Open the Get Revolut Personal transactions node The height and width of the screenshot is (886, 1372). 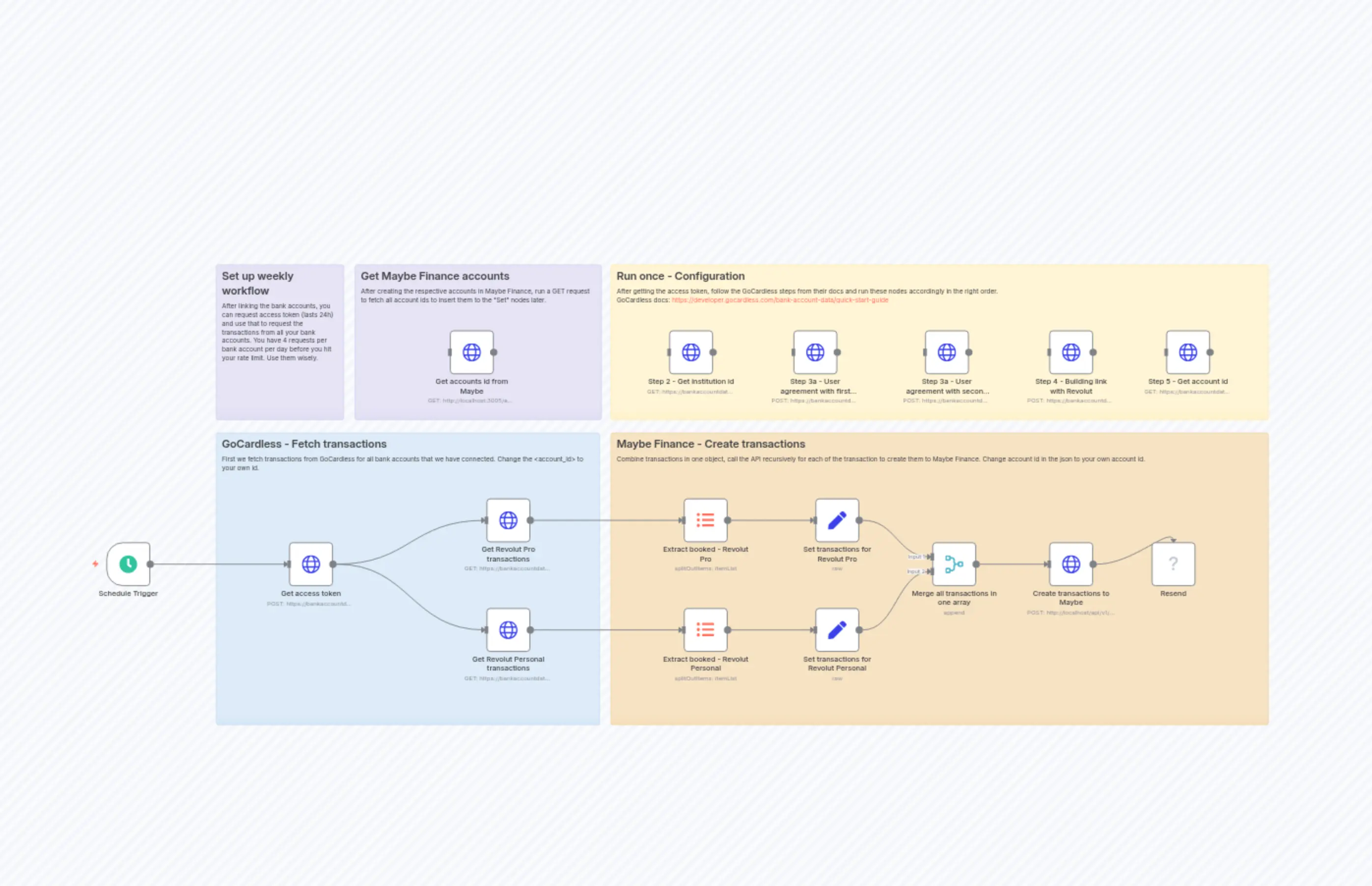508,631
